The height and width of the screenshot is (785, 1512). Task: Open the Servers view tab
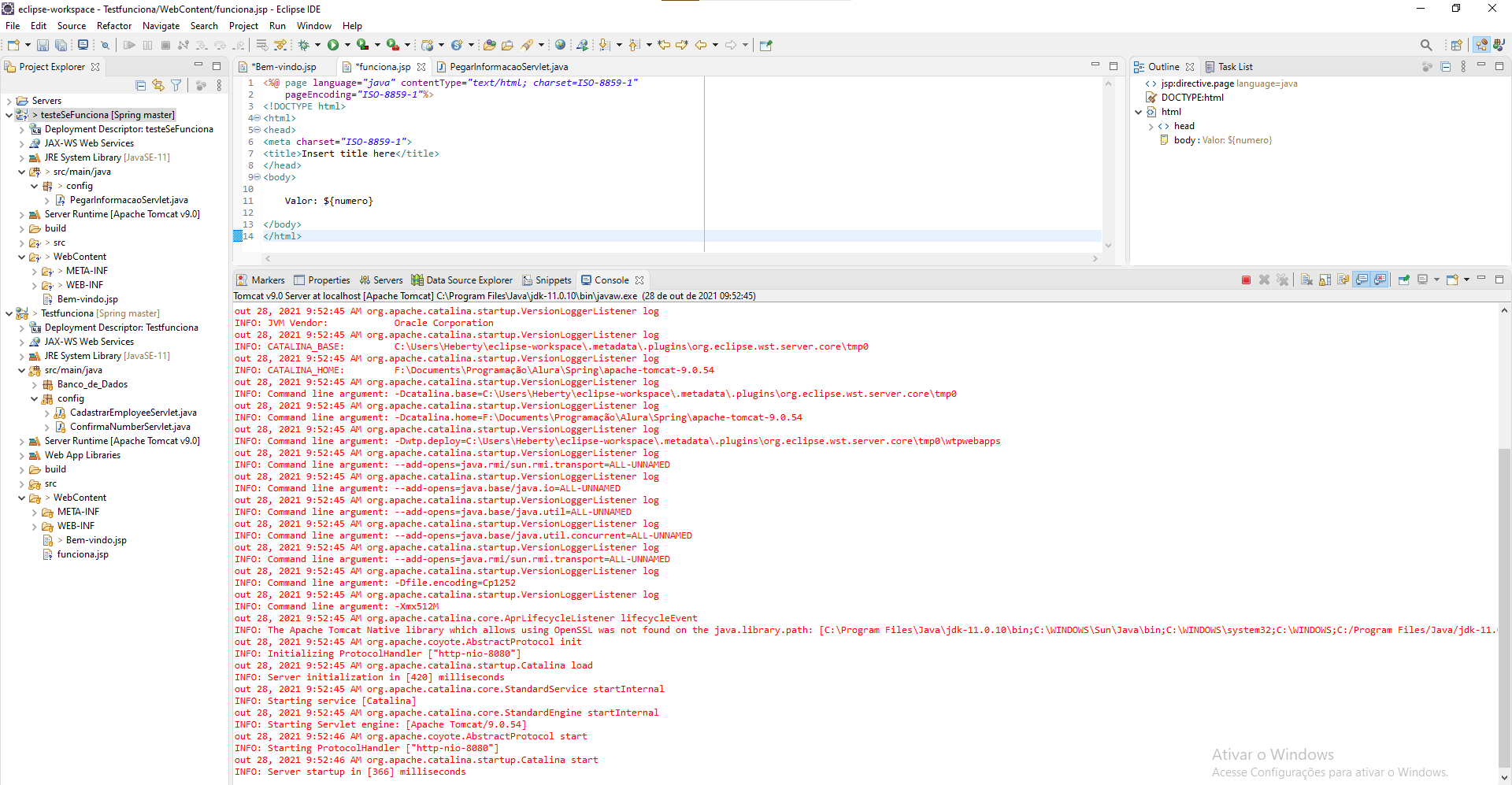[381, 280]
